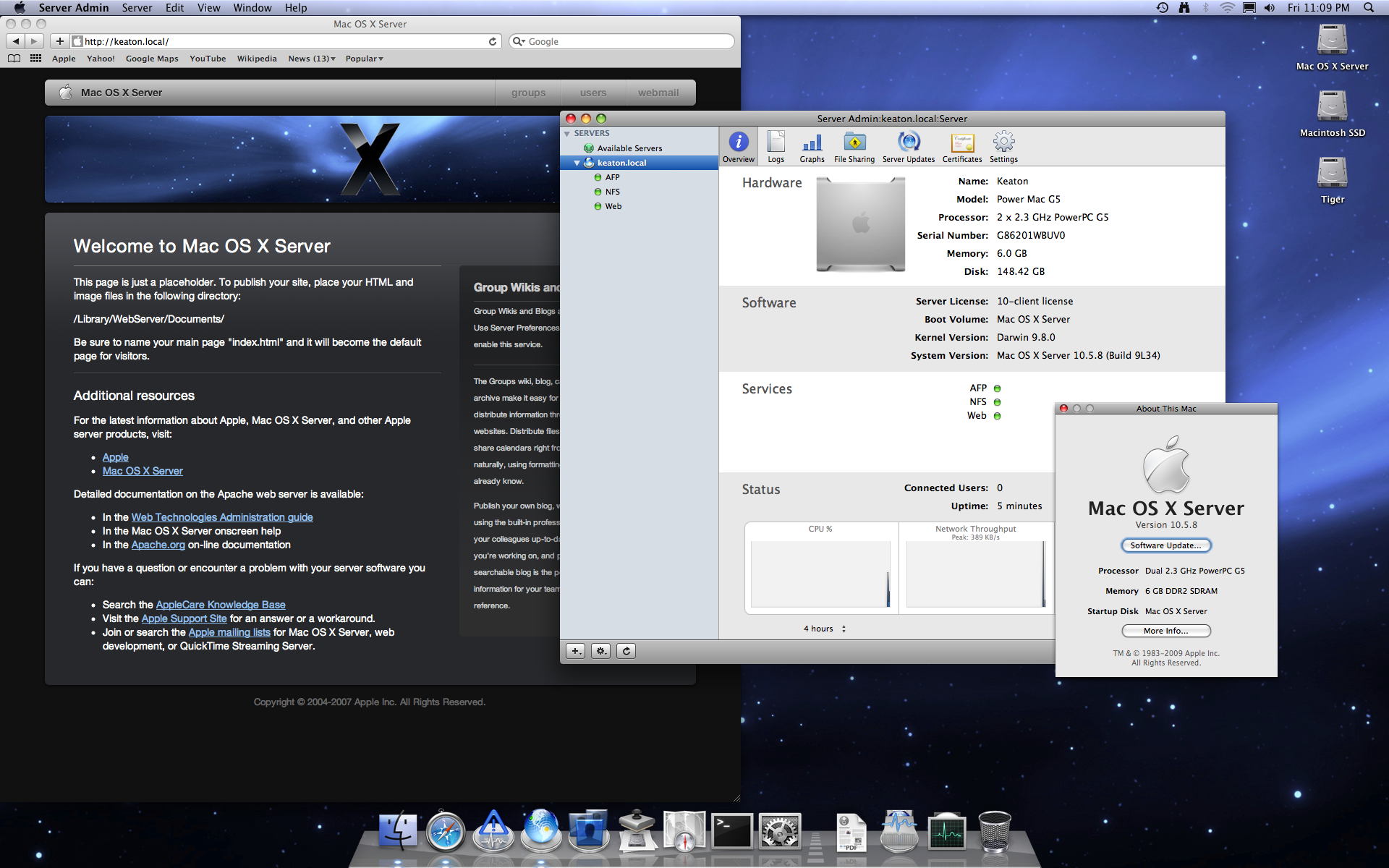Click the Safari address bar field
The image size is (1389, 868).
pyautogui.click(x=282, y=41)
